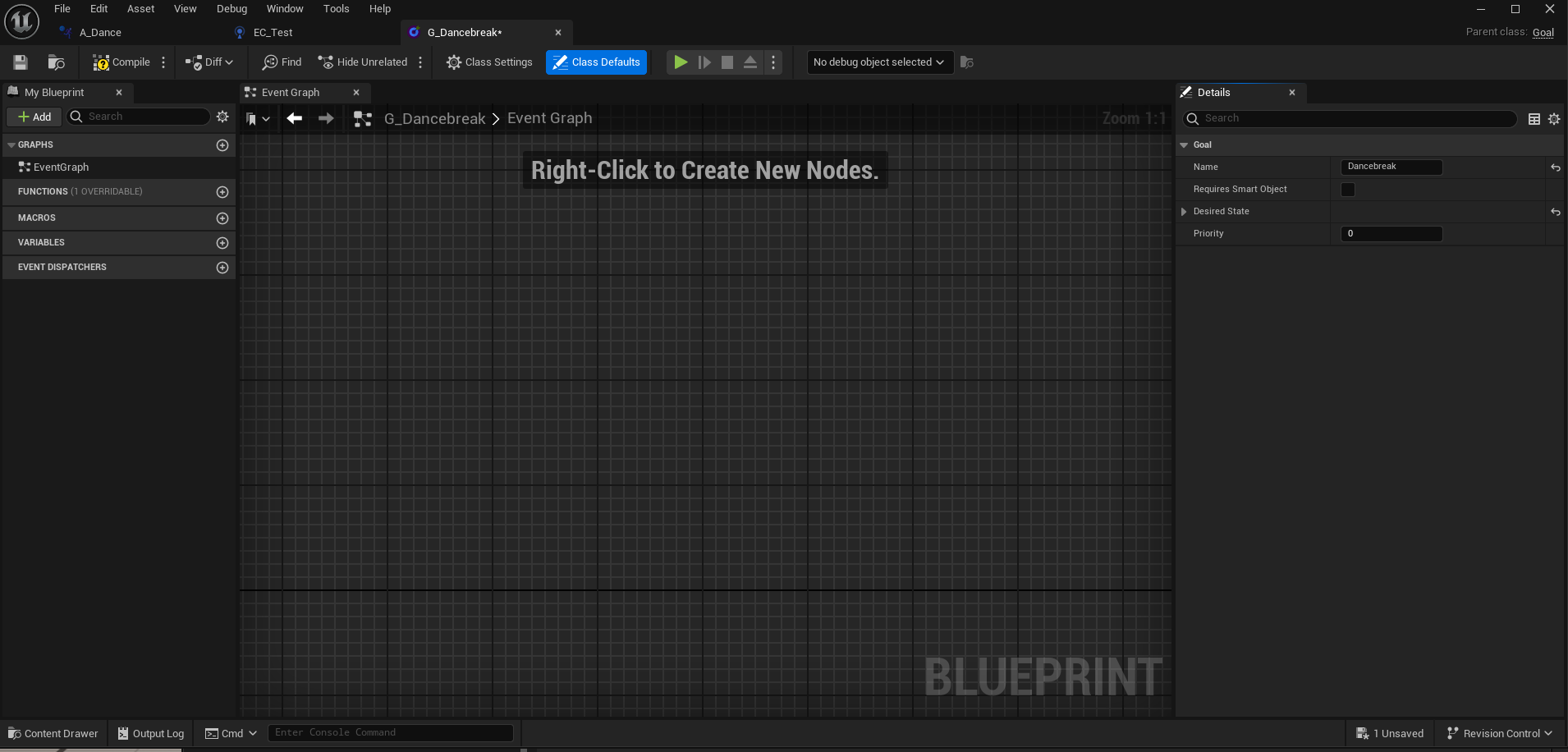The width and height of the screenshot is (1568, 752).
Task: Stop the play session
Action: [x=727, y=62]
